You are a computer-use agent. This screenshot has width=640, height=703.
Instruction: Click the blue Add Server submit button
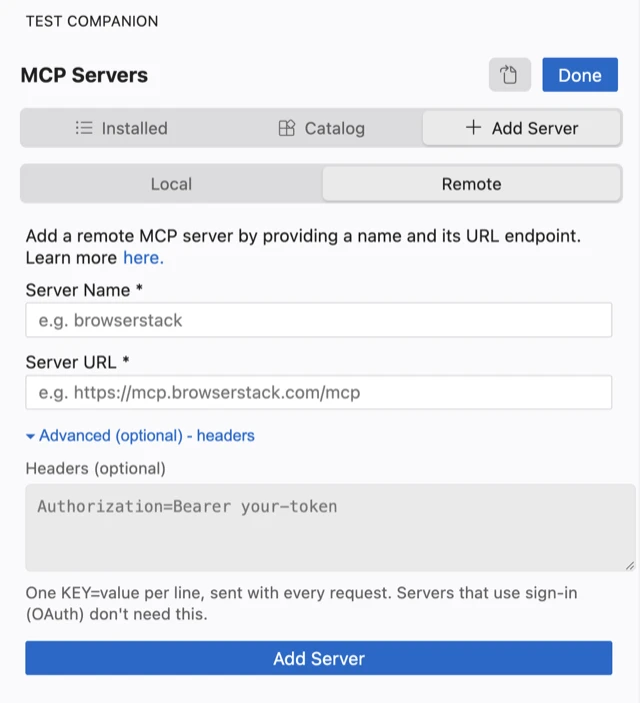[x=319, y=658]
